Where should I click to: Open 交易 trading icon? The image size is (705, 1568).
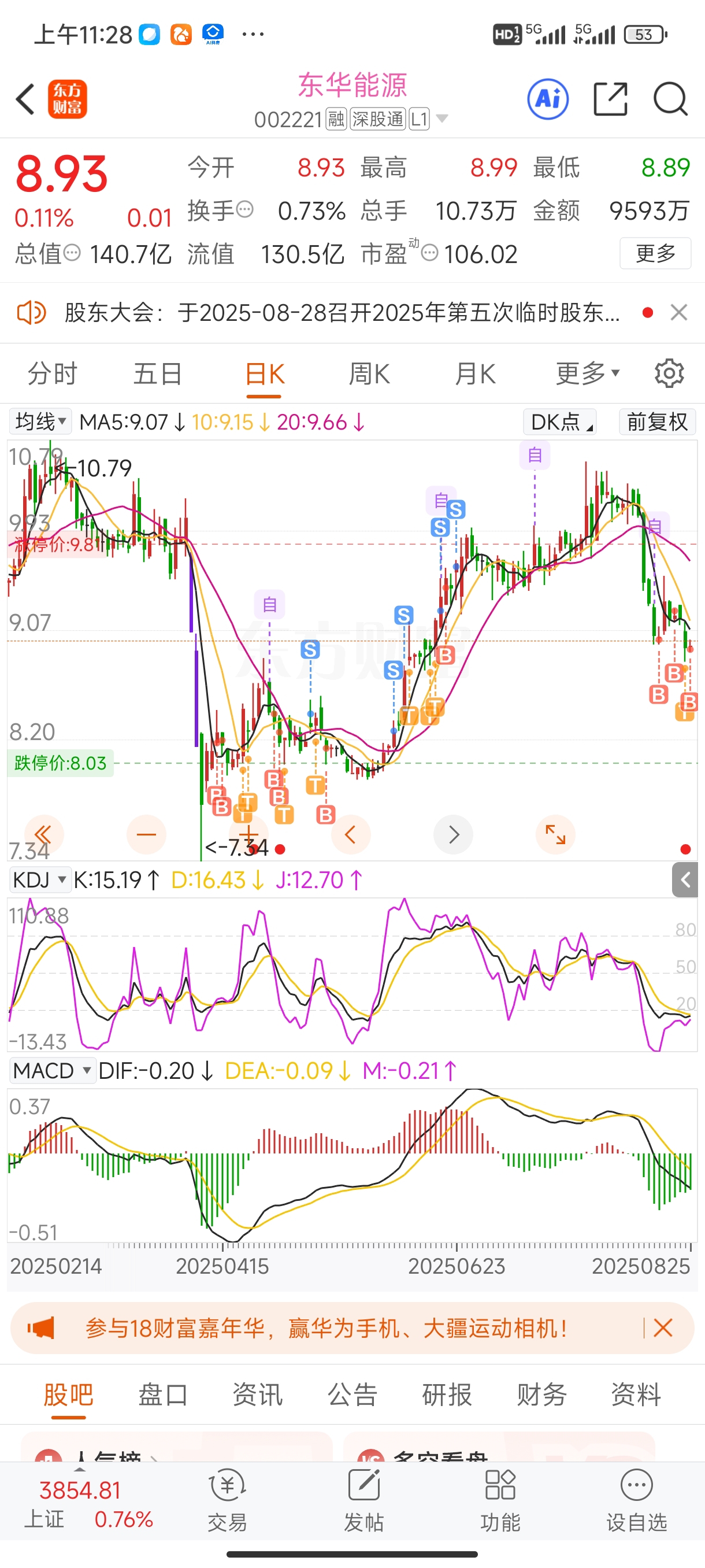tap(227, 1500)
